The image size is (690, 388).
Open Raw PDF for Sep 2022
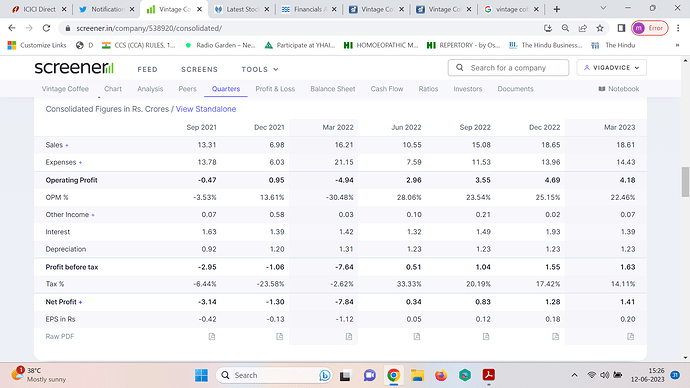coord(486,337)
